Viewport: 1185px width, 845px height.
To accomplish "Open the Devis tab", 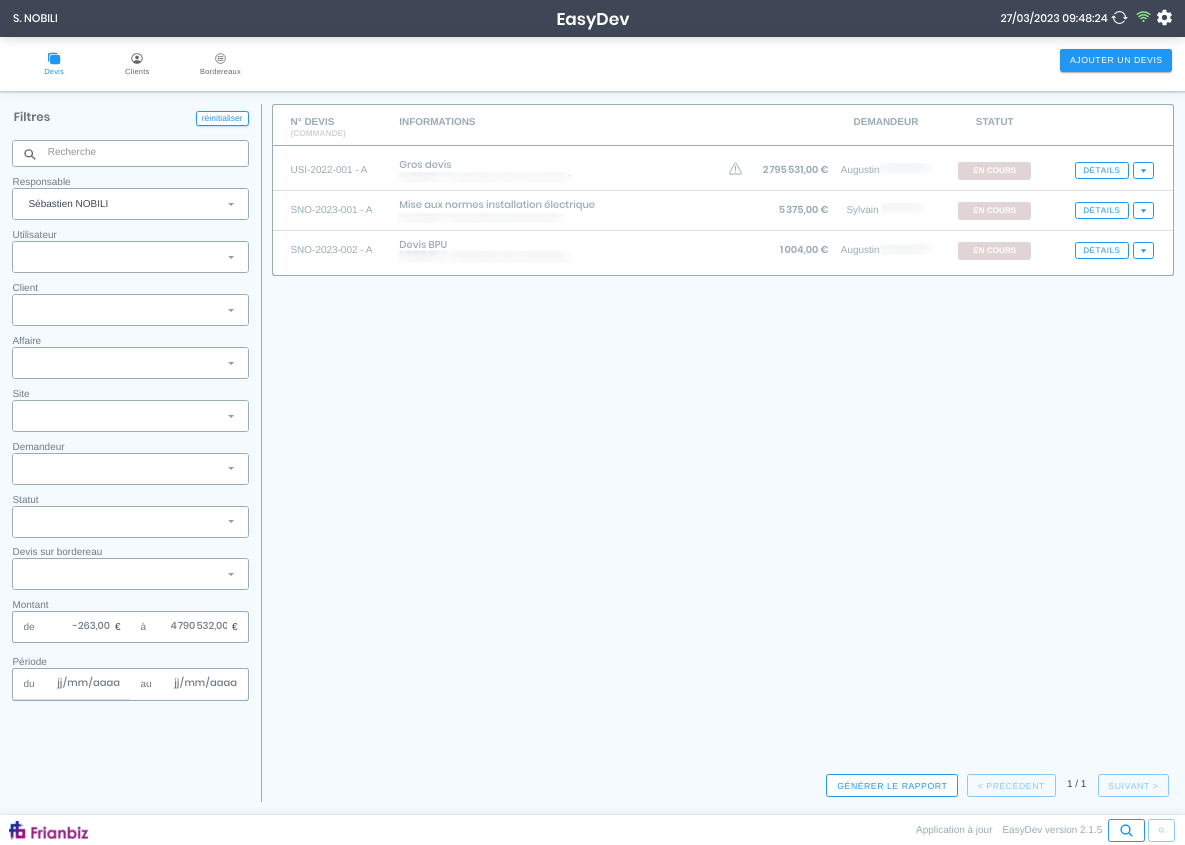I will [54, 63].
